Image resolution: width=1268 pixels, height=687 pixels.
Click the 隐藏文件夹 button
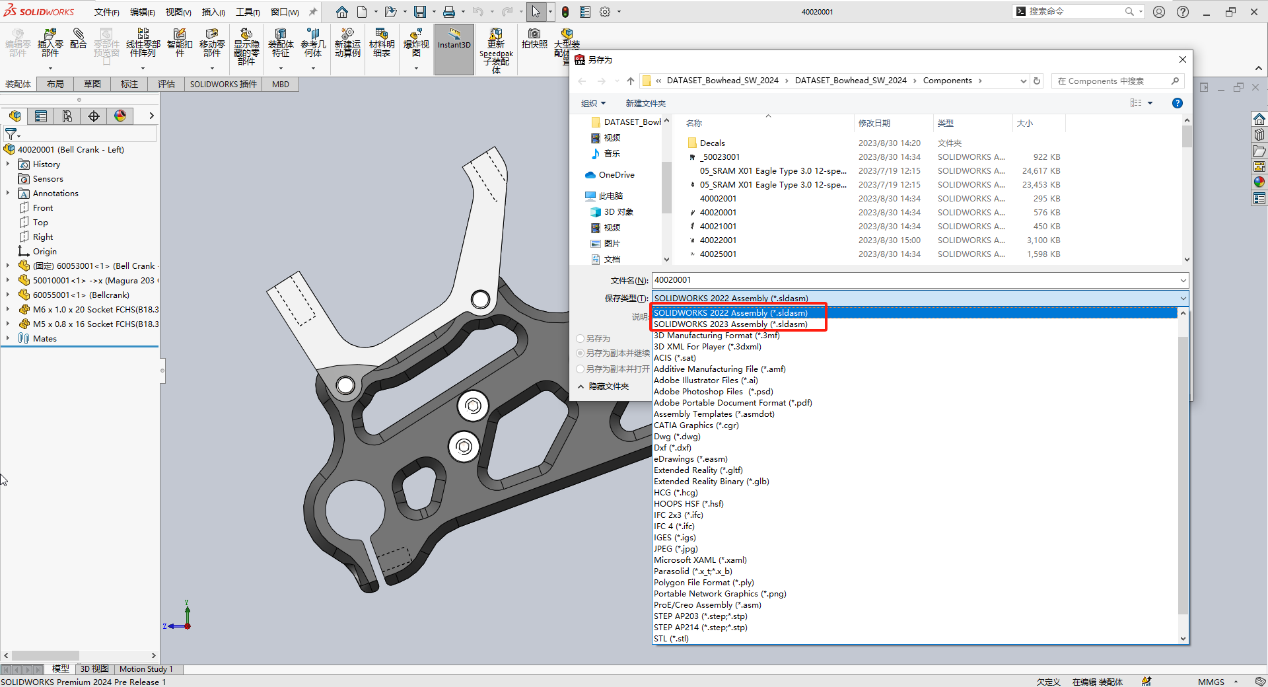(x=603, y=386)
